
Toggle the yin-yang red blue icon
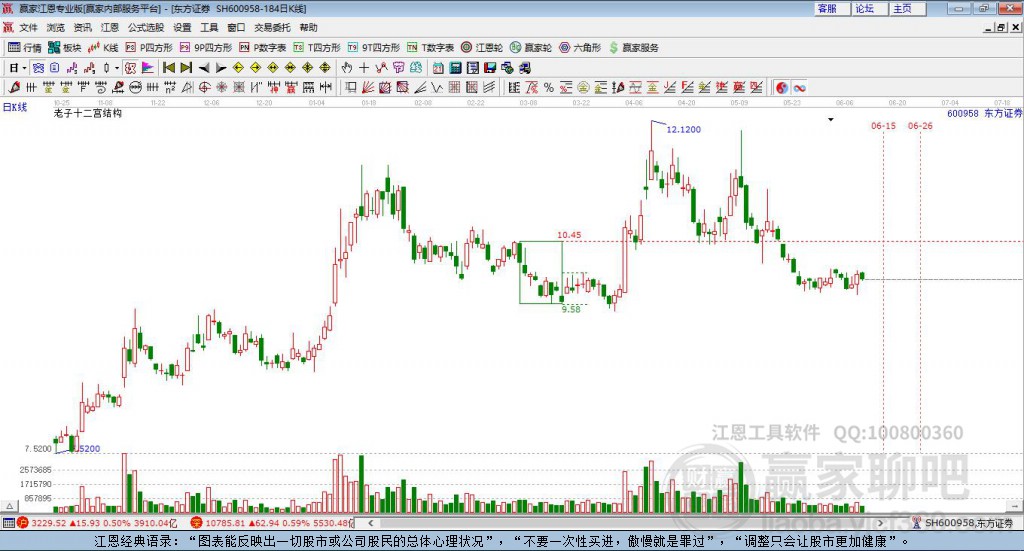click(782, 87)
